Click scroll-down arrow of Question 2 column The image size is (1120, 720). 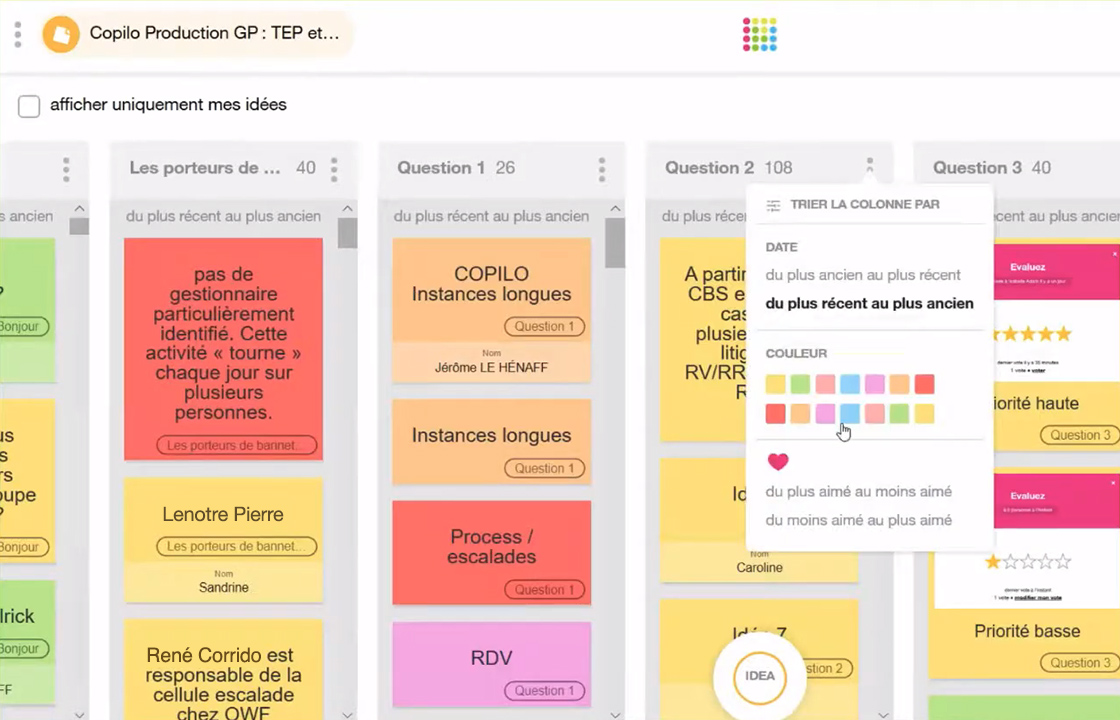tap(883, 714)
